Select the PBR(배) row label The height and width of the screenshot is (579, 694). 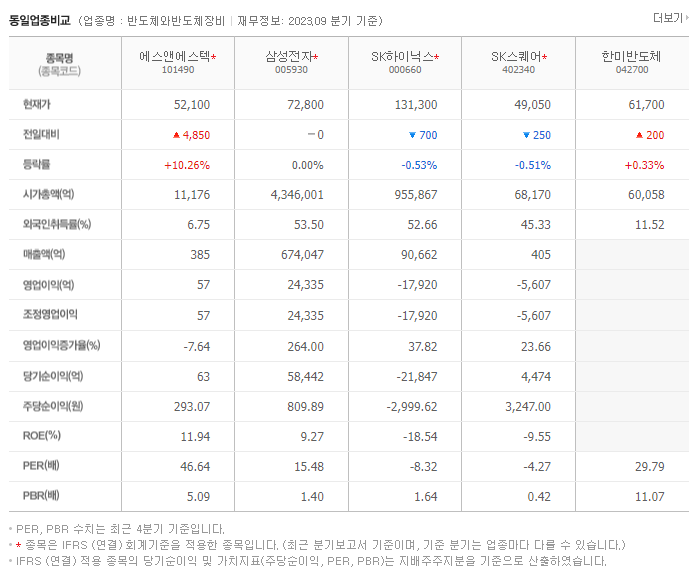[41, 496]
